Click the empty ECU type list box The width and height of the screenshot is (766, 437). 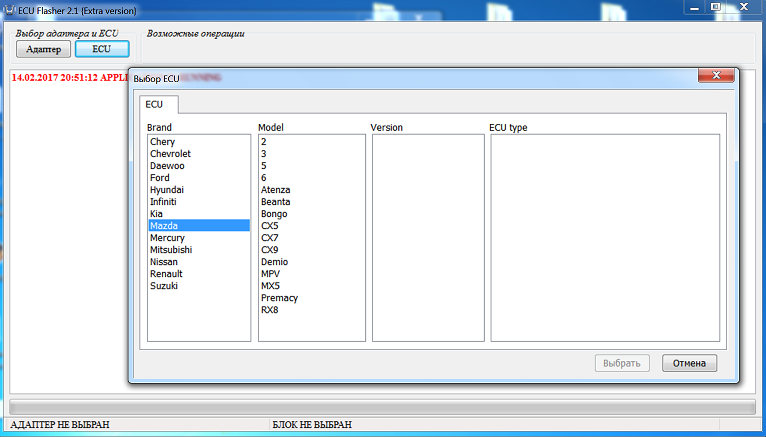point(605,238)
